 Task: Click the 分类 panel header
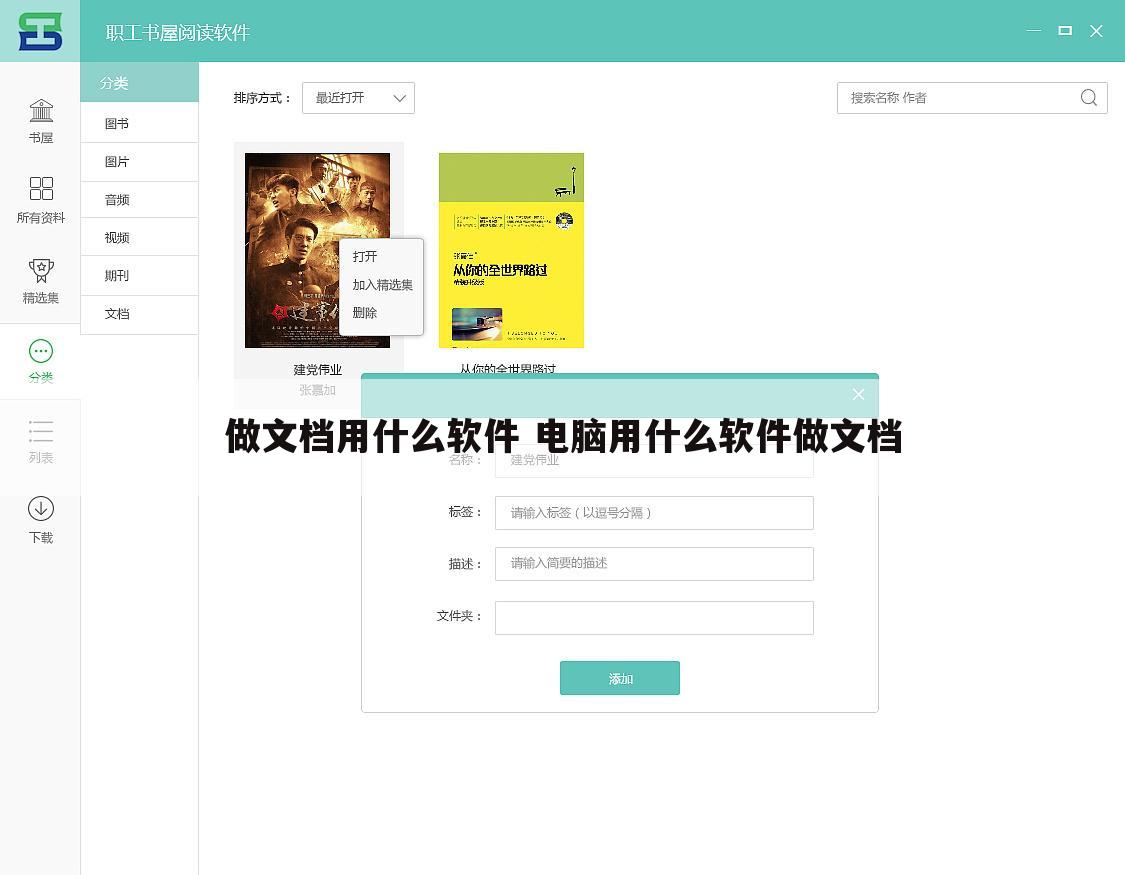(x=139, y=82)
